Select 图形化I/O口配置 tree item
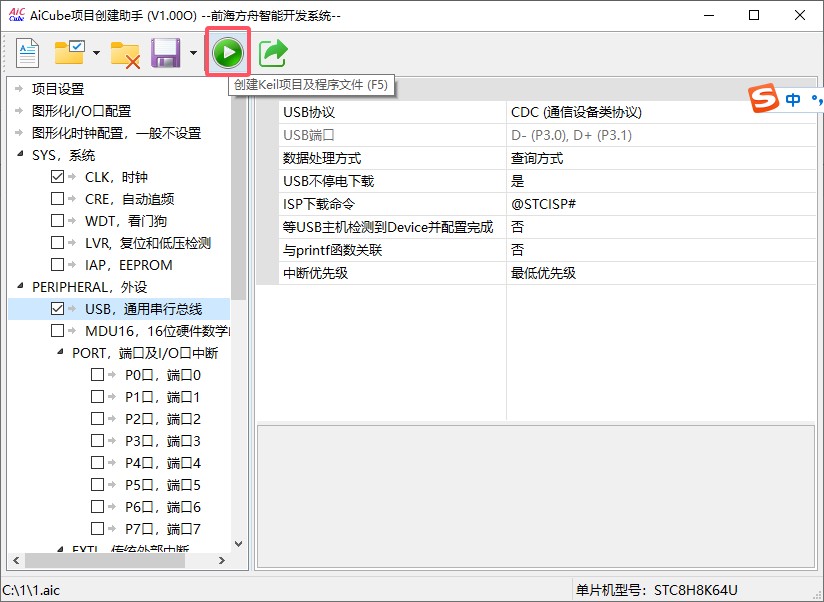The image size is (824, 602). tap(81, 111)
